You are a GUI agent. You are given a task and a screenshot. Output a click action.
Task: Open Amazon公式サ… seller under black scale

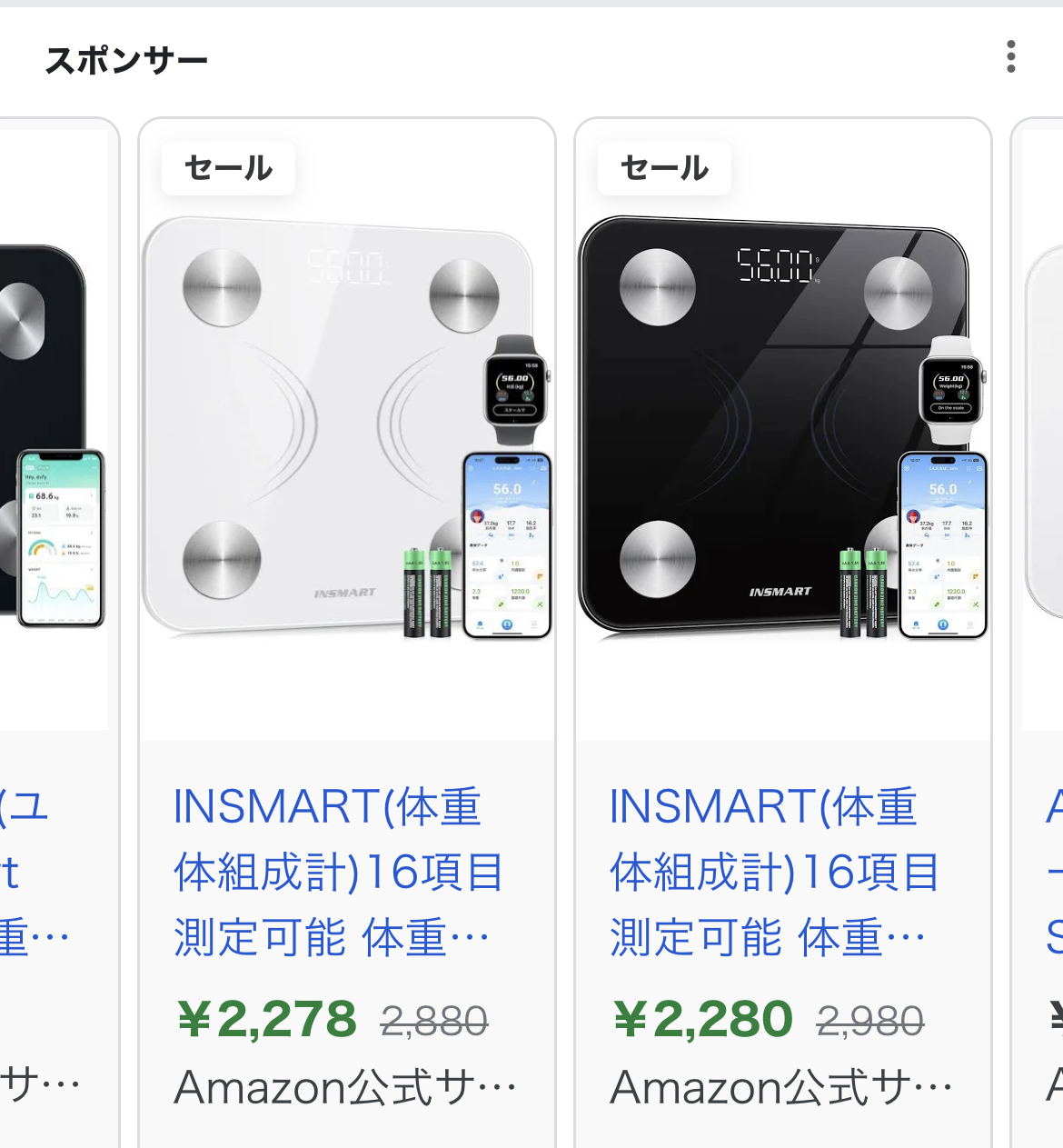781,1087
